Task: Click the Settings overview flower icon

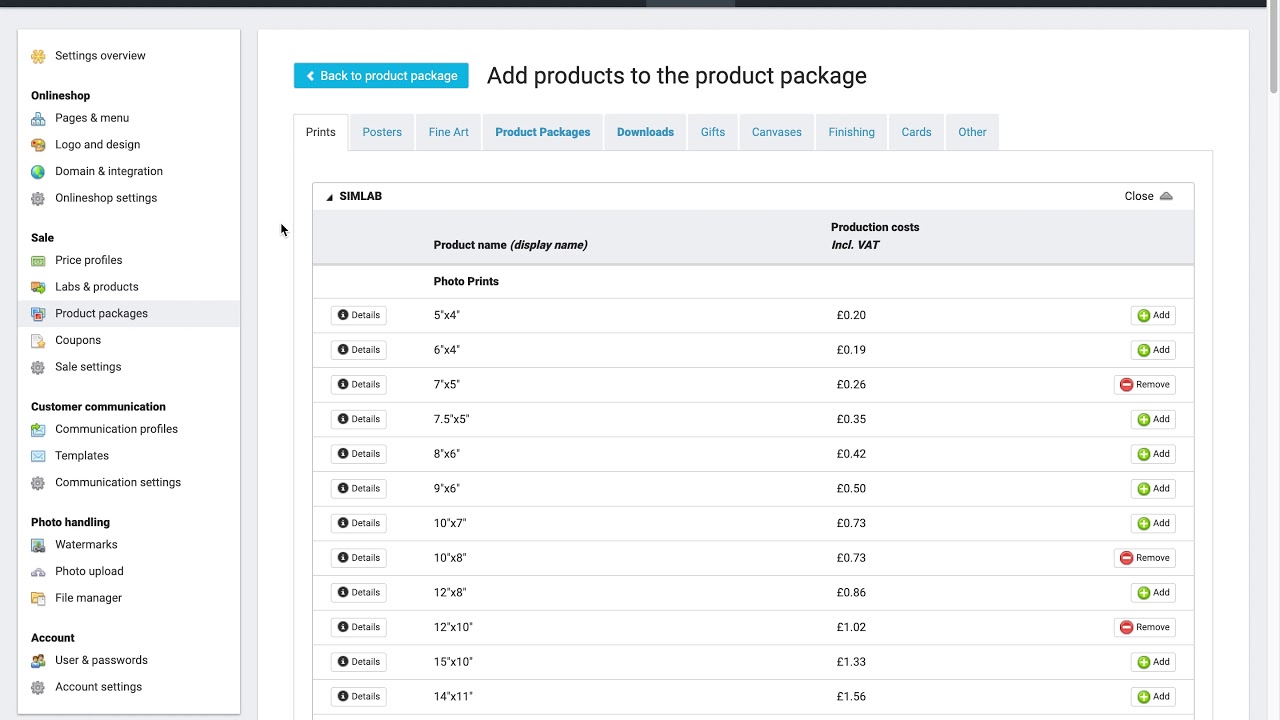Action: [38, 56]
